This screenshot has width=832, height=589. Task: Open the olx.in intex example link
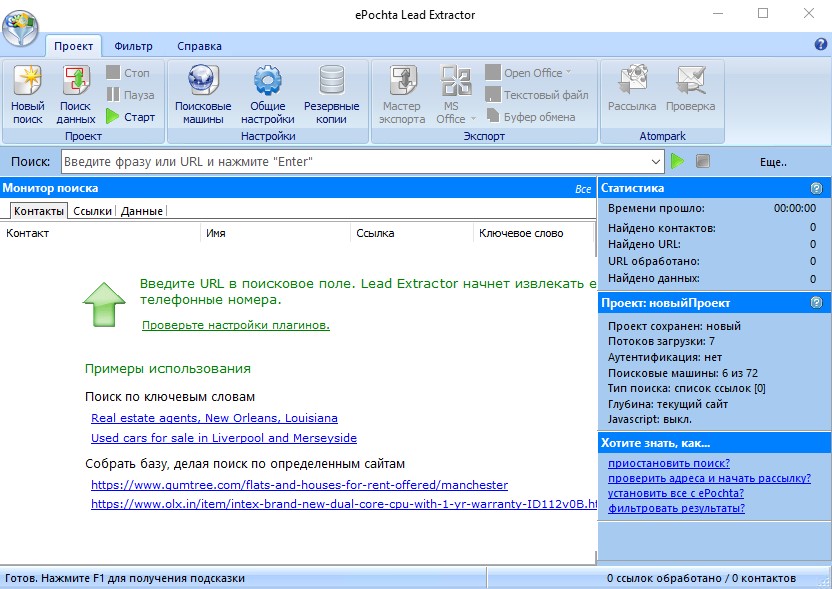coord(344,504)
